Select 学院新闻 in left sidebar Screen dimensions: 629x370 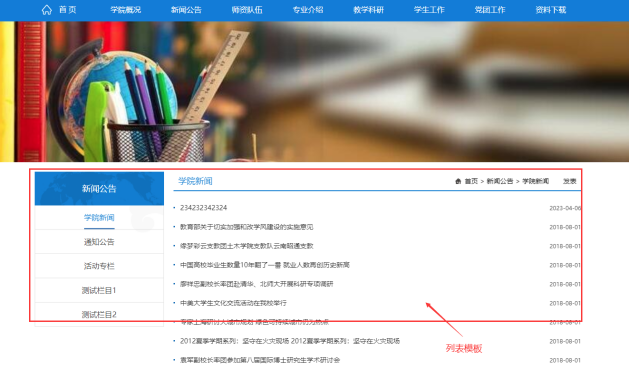(99, 218)
